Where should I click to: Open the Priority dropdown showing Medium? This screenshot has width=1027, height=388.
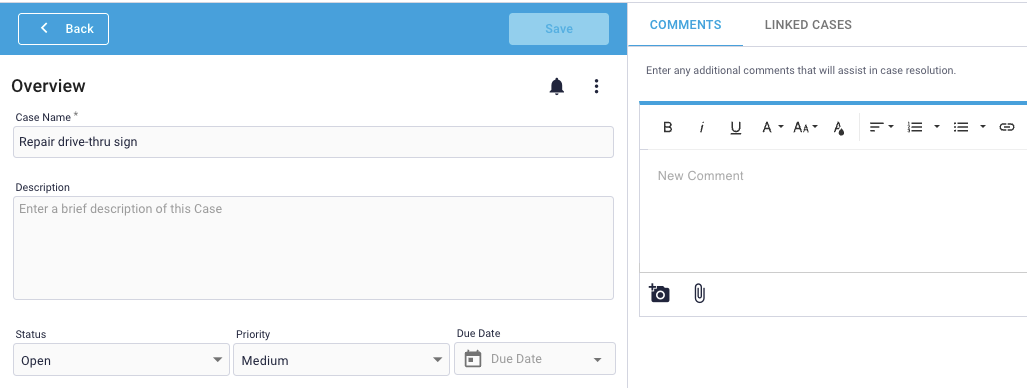[x=341, y=360]
